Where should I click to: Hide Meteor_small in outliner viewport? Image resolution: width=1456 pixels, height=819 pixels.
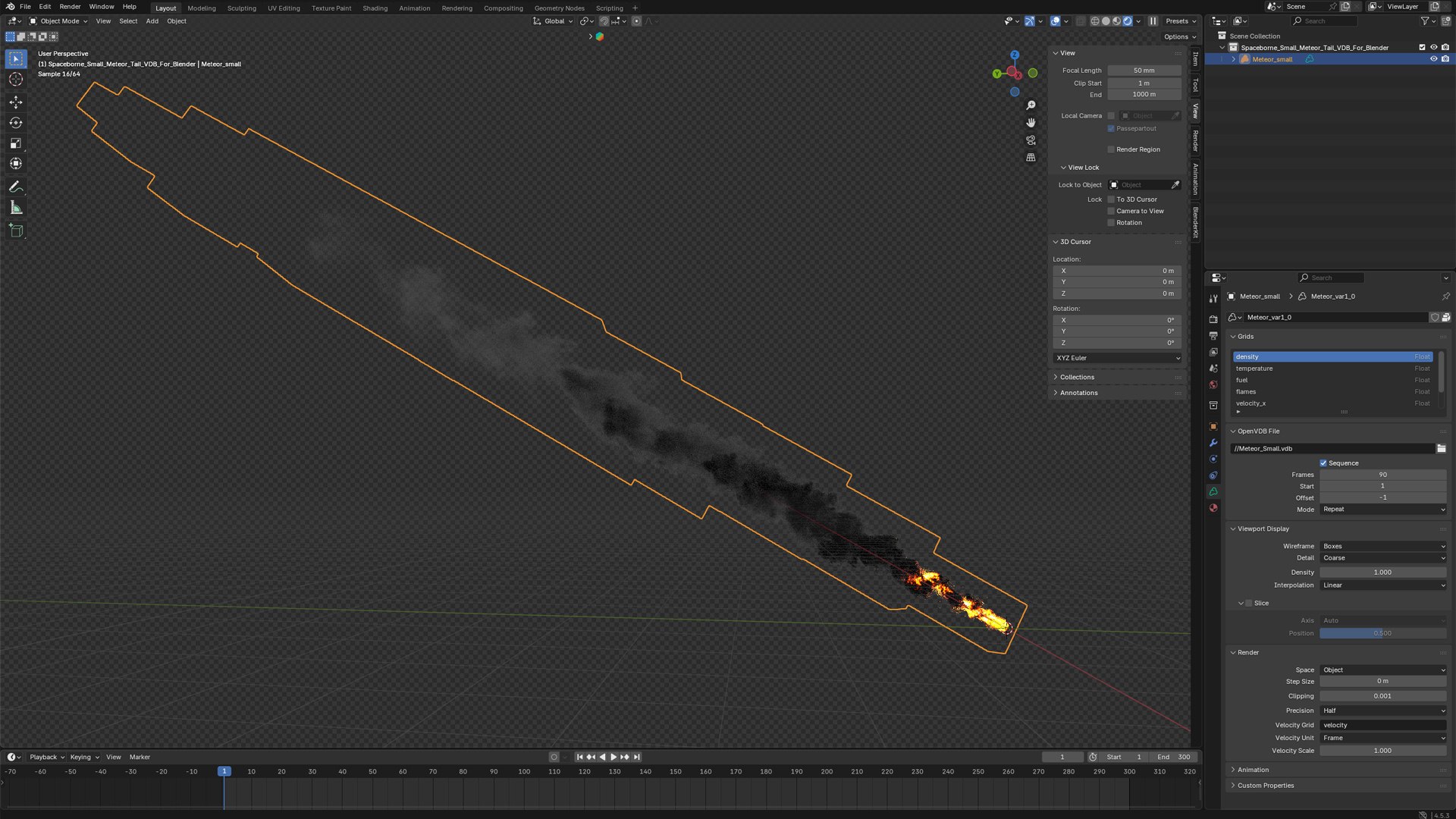pyautogui.click(x=1433, y=59)
